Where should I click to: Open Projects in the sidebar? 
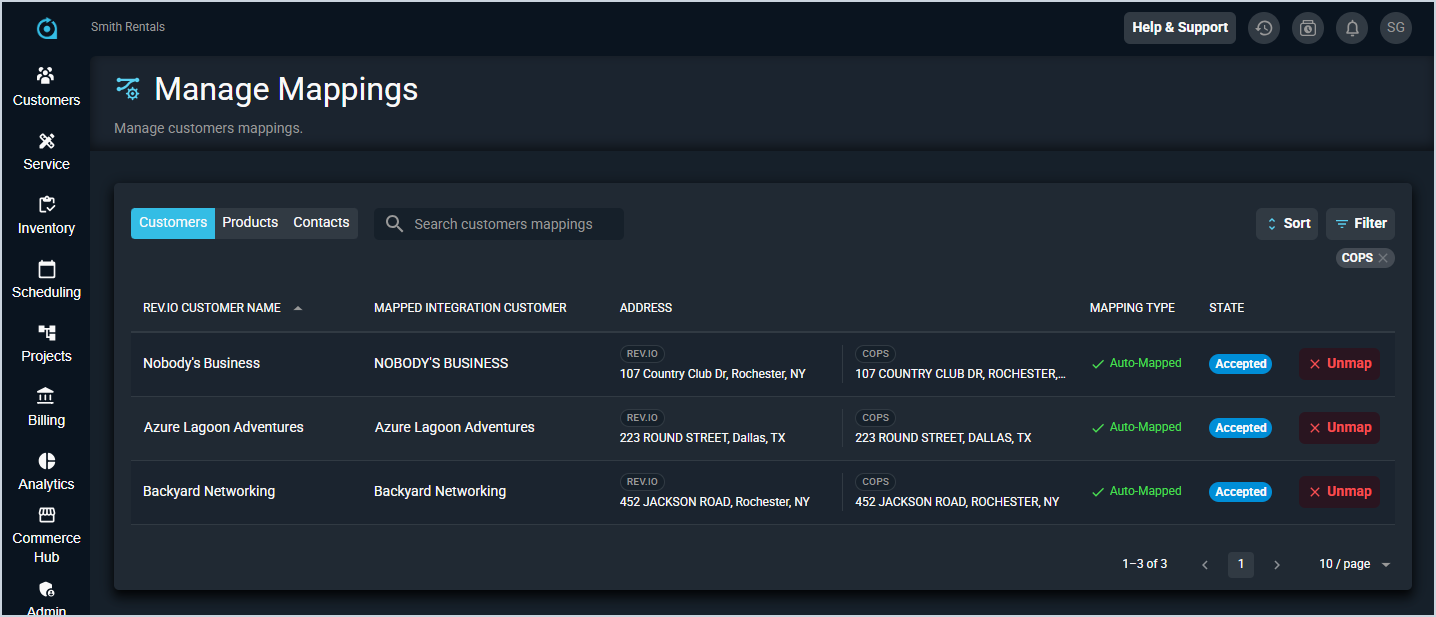tap(46, 333)
